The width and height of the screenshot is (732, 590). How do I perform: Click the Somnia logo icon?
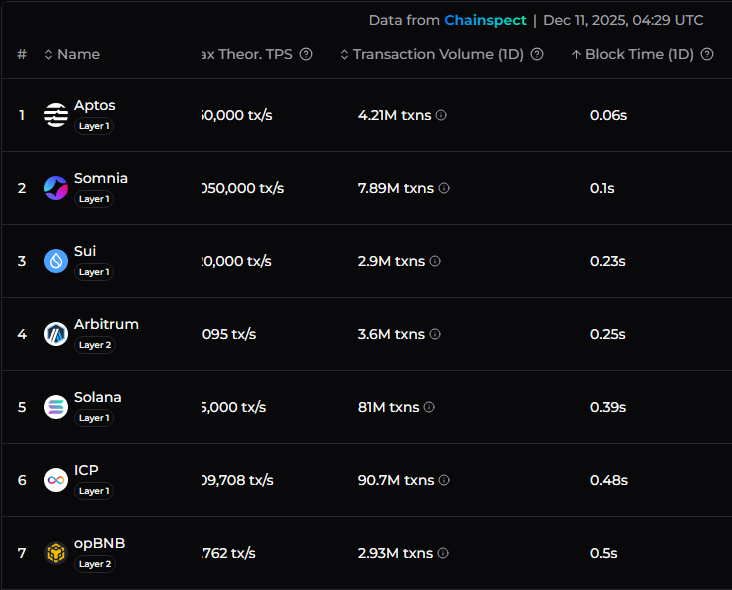(56, 188)
